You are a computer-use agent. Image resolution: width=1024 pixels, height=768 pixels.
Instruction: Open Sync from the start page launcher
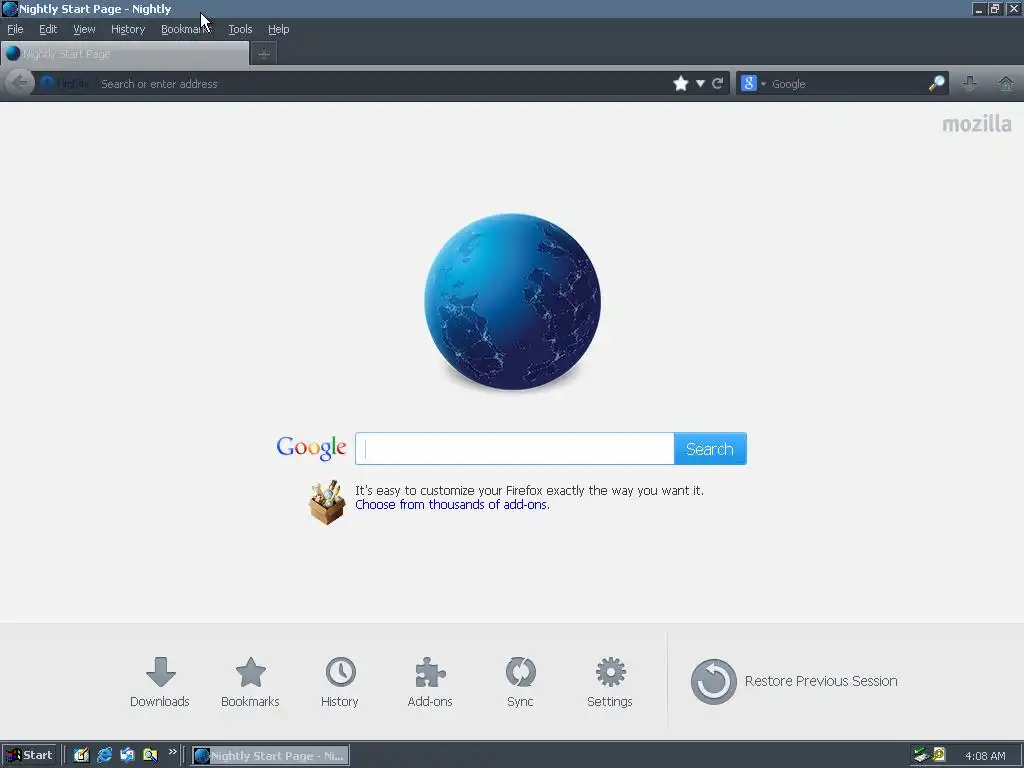(520, 682)
